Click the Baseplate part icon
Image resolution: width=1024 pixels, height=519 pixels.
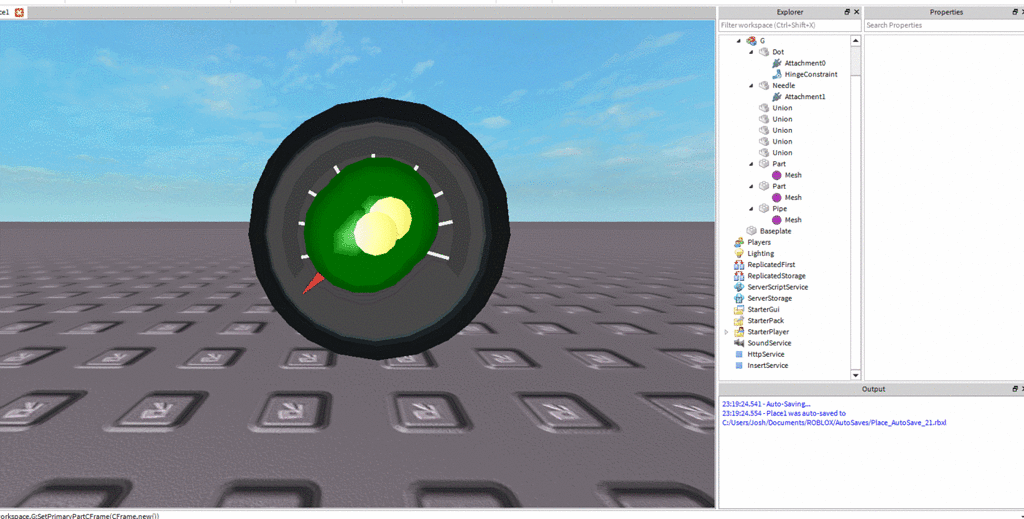point(752,230)
